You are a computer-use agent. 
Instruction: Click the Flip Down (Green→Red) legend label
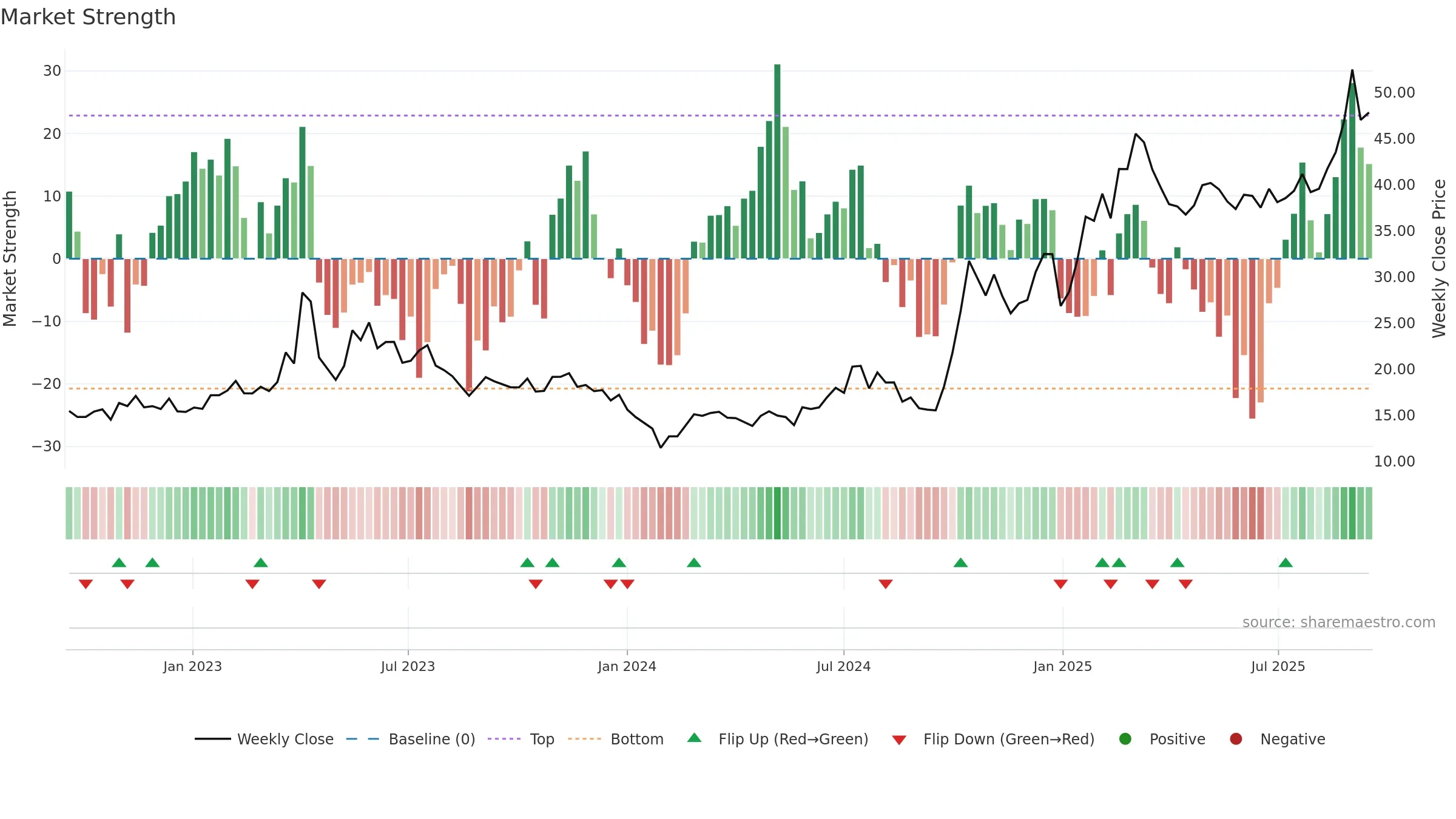[1009, 739]
